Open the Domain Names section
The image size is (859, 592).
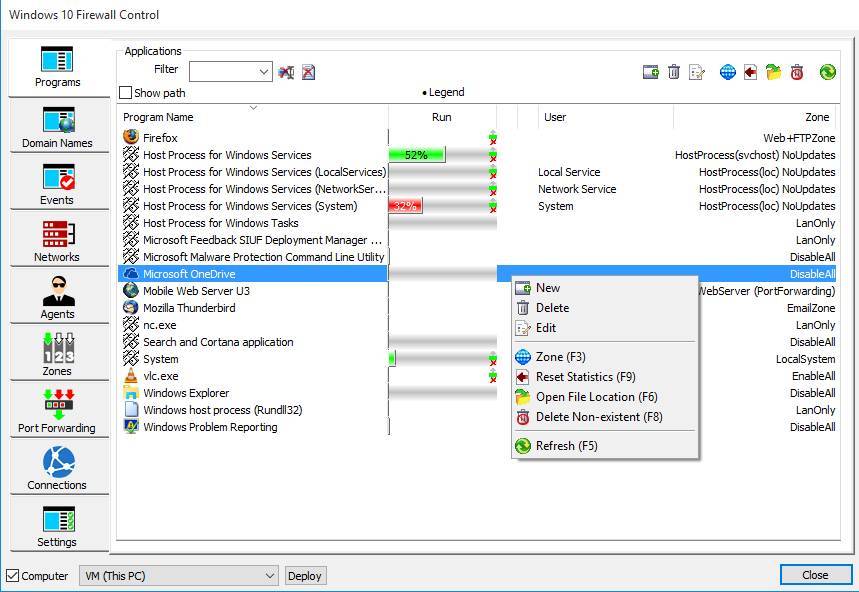(57, 127)
